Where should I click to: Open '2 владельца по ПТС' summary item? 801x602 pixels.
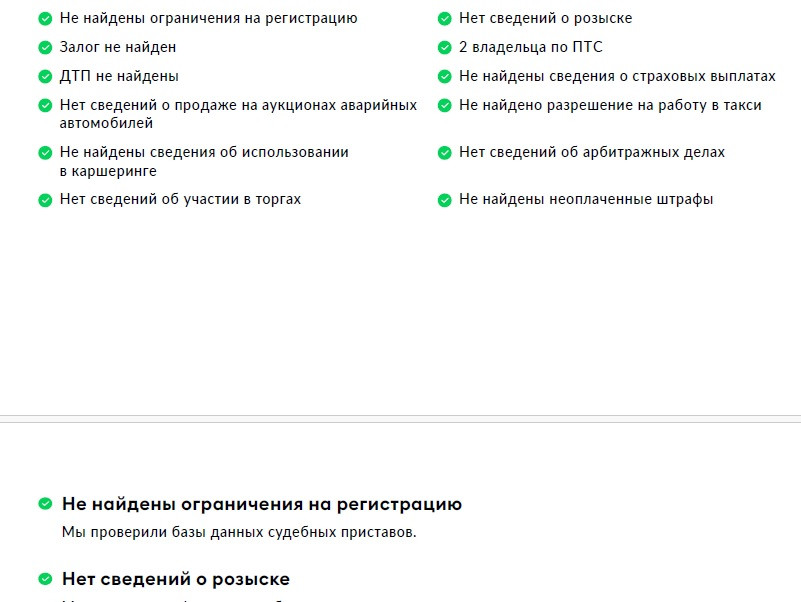530,48
